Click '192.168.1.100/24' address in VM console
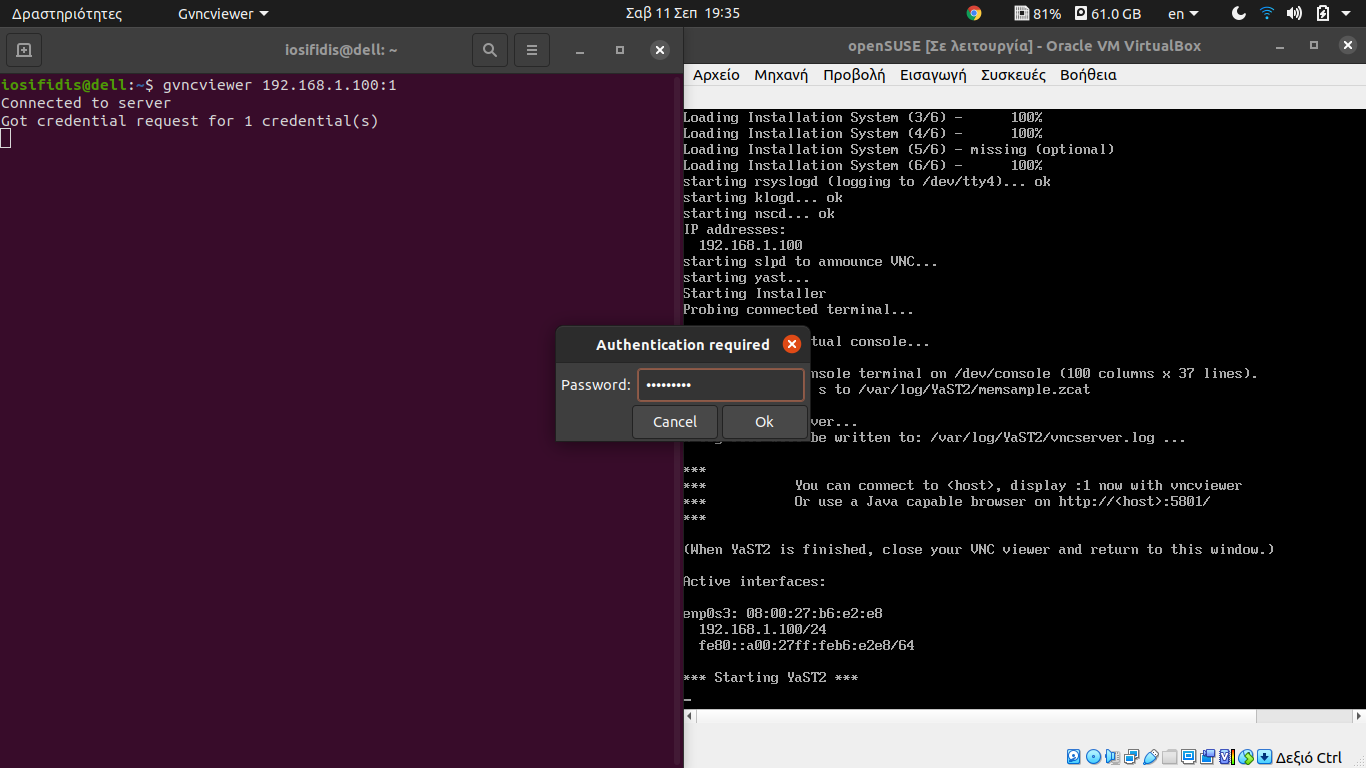This screenshot has width=1366, height=768. tap(763, 630)
